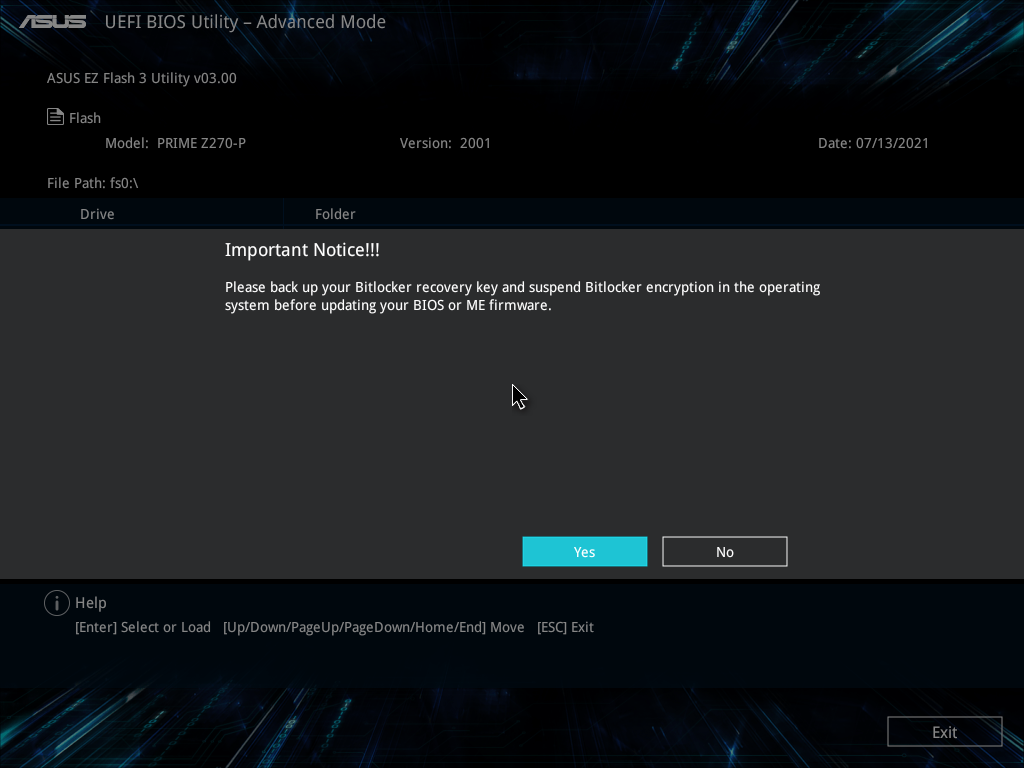Click the ASUS EZ Flash 3 Utility title
Screen dimensions: 1024x768
pyautogui.click(x=142, y=78)
